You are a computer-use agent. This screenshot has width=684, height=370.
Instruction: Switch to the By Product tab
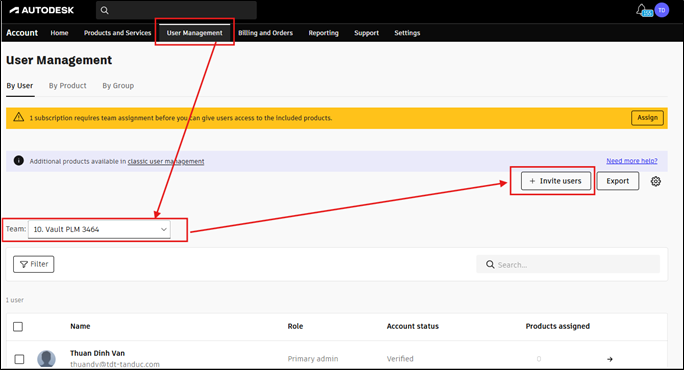(68, 86)
